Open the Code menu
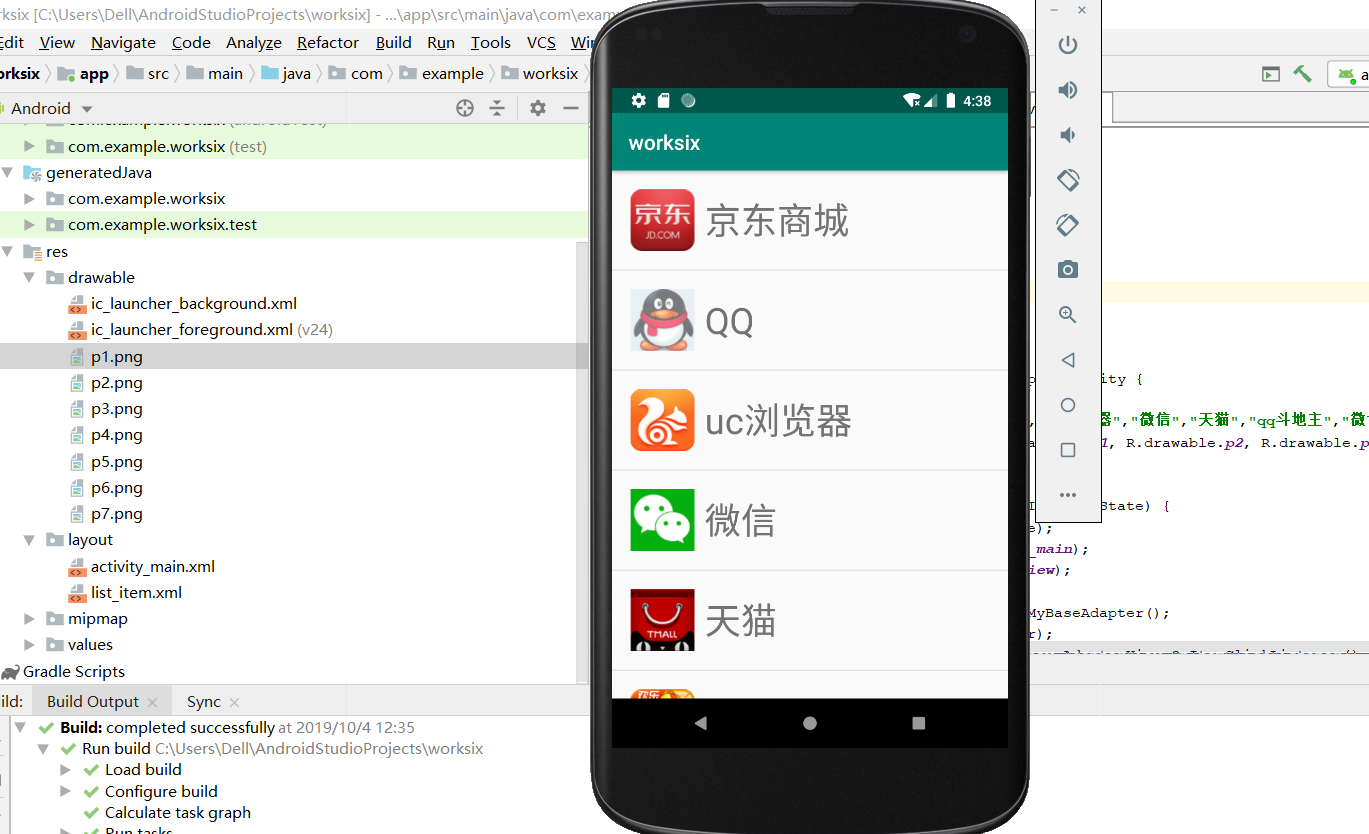Screen dimensions: 1369x834 [x=191, y=42]
